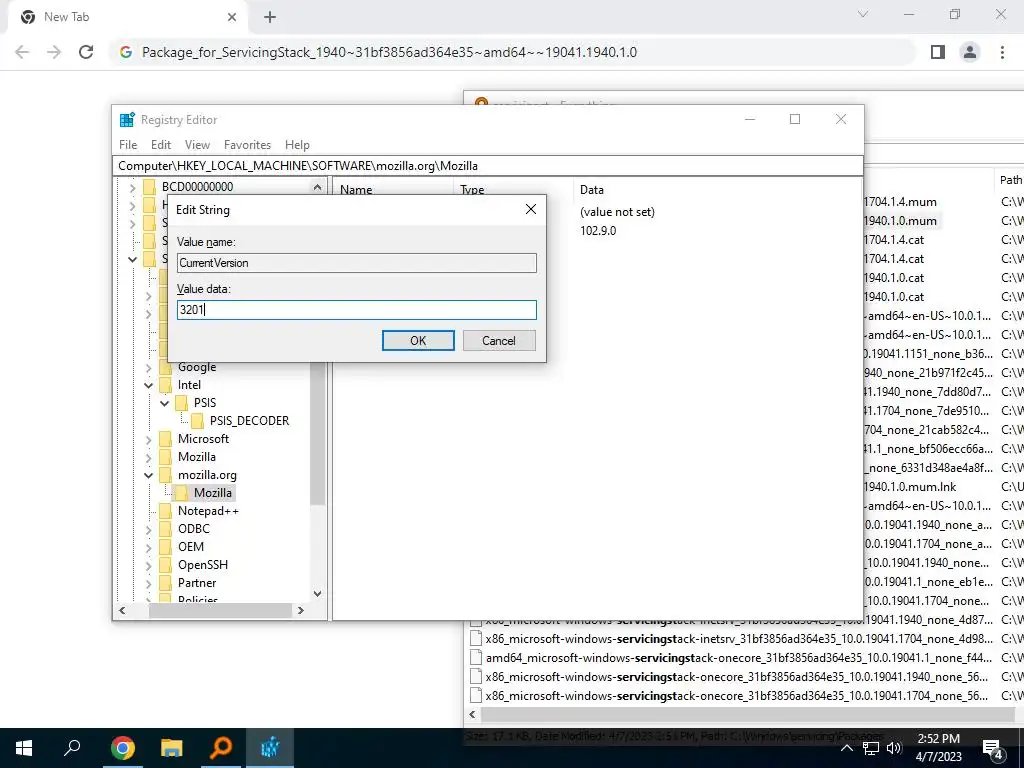Expand the OpenSSH registry key
This screenshot has height=768, width=1024.
tap(149, 566)
